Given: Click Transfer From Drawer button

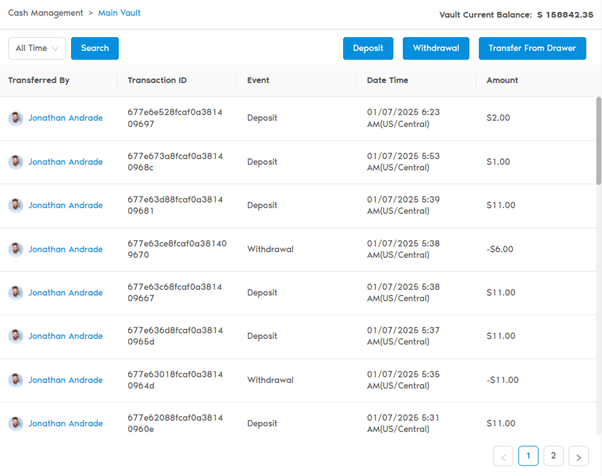Looking at the screenshot, I should point(532,48).
